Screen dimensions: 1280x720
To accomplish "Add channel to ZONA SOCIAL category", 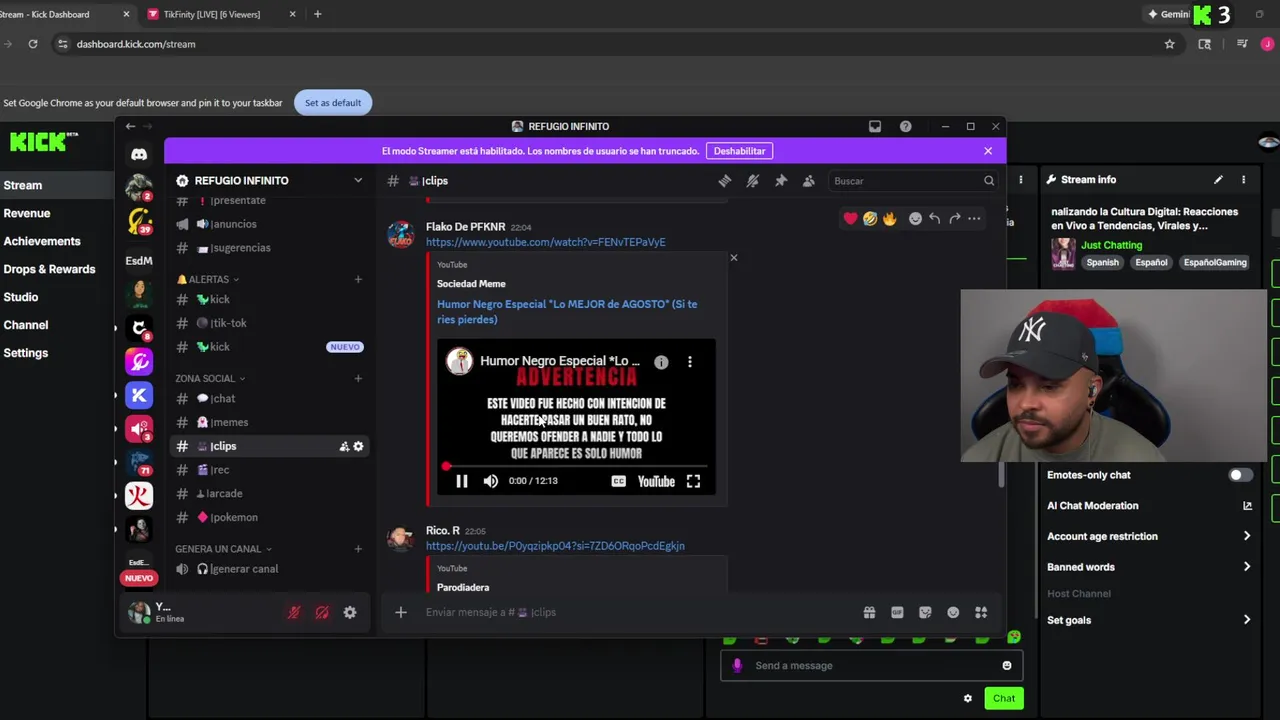I will point(358,378).
